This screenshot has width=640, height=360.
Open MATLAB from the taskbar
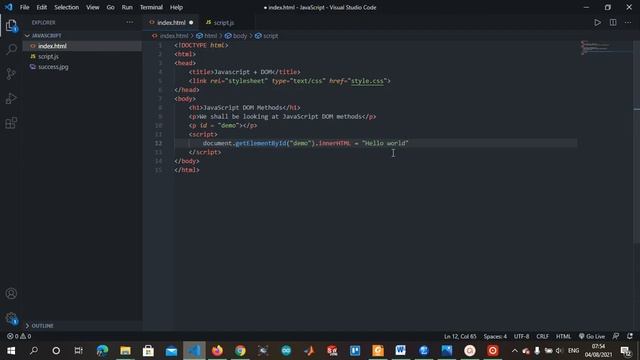coord(309,351)
